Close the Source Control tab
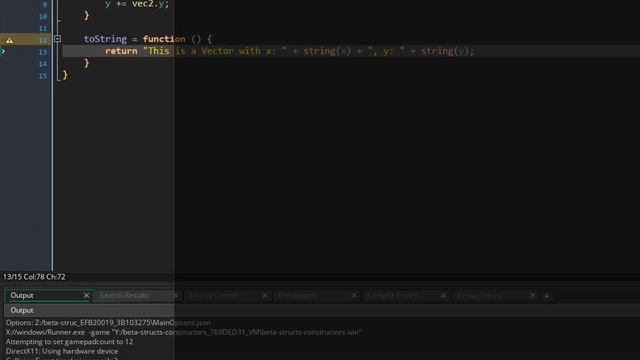Image resolution: width=640 pixels, height=360 pixels. click(x=265, y=295)
